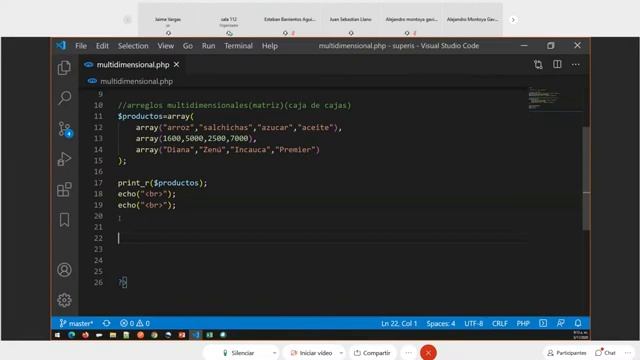Open the Extensions view
The height and width of the screenshot is (360, 640).
64,189
